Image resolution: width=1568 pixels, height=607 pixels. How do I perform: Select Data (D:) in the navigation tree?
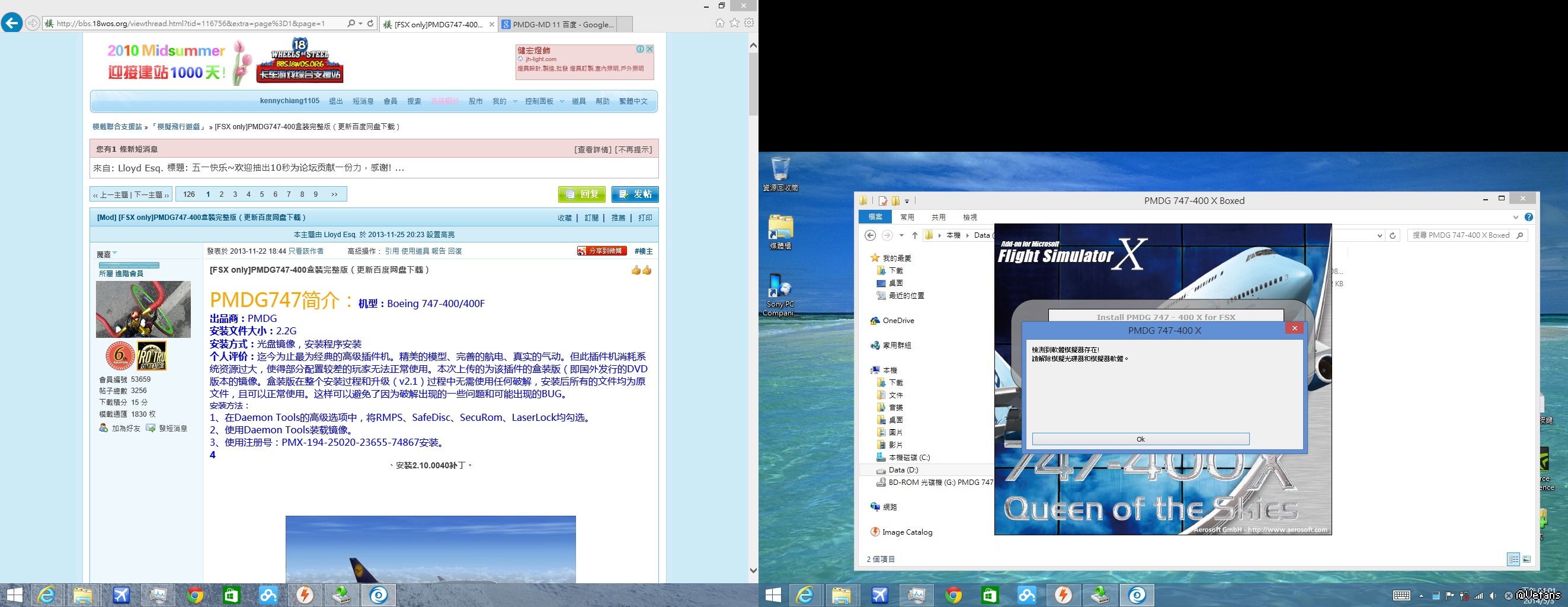(x=903, y=470)
